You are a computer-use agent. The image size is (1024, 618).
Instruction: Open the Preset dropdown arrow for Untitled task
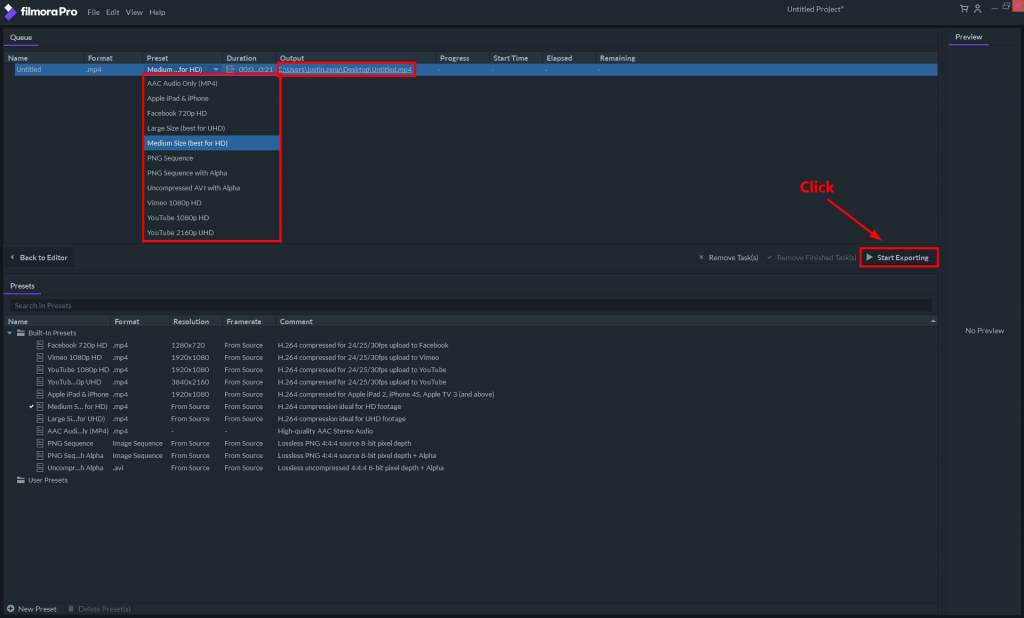tap(216, 69)
